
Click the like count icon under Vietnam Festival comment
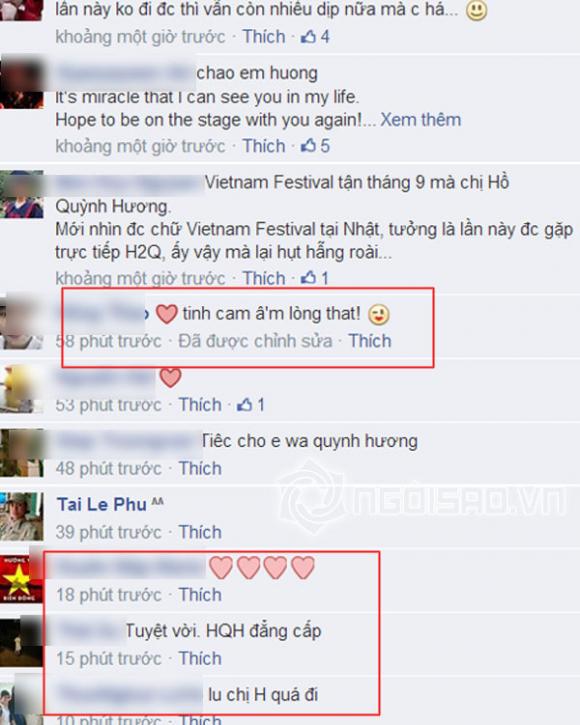pos(308,278)
